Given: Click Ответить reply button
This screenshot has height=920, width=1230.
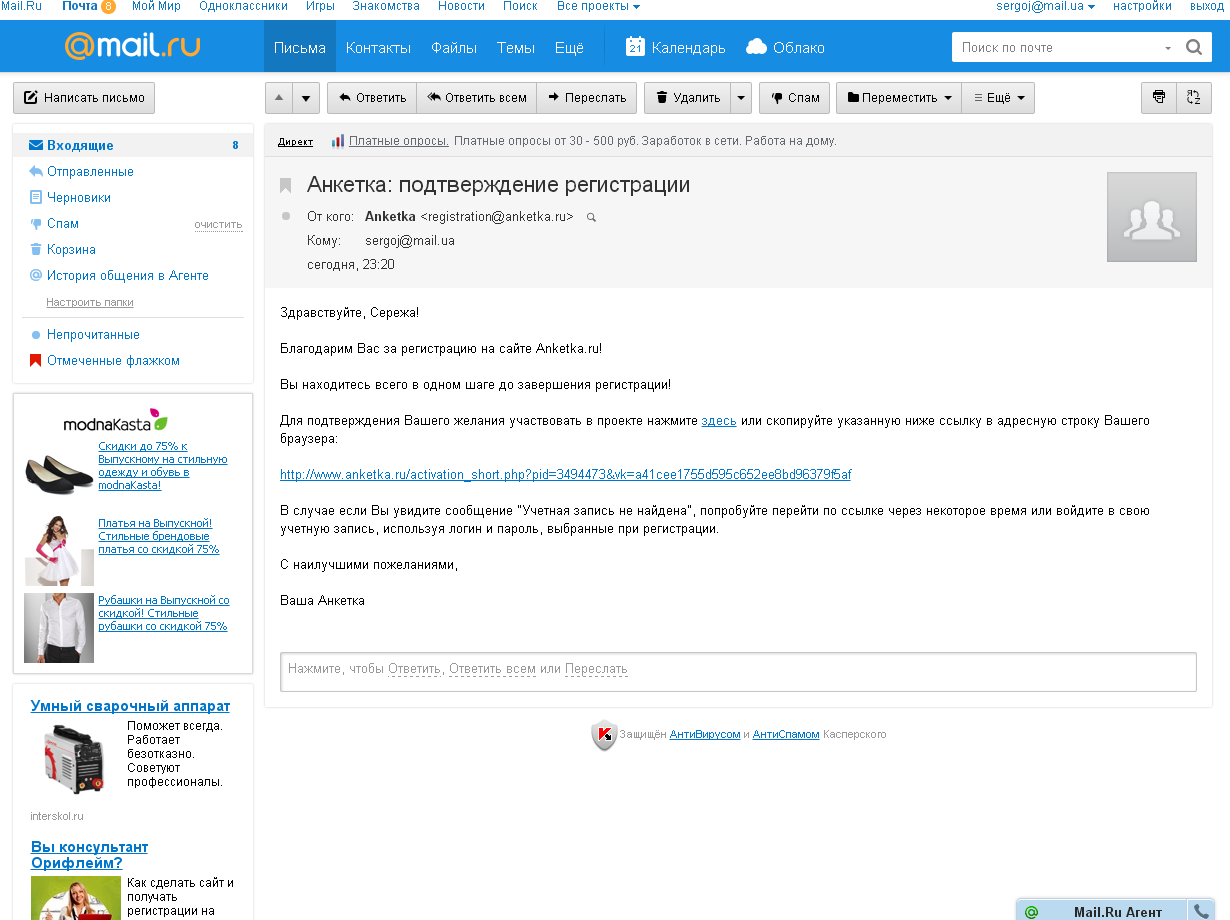Looking at the screenshot, I should coord(372,98).
